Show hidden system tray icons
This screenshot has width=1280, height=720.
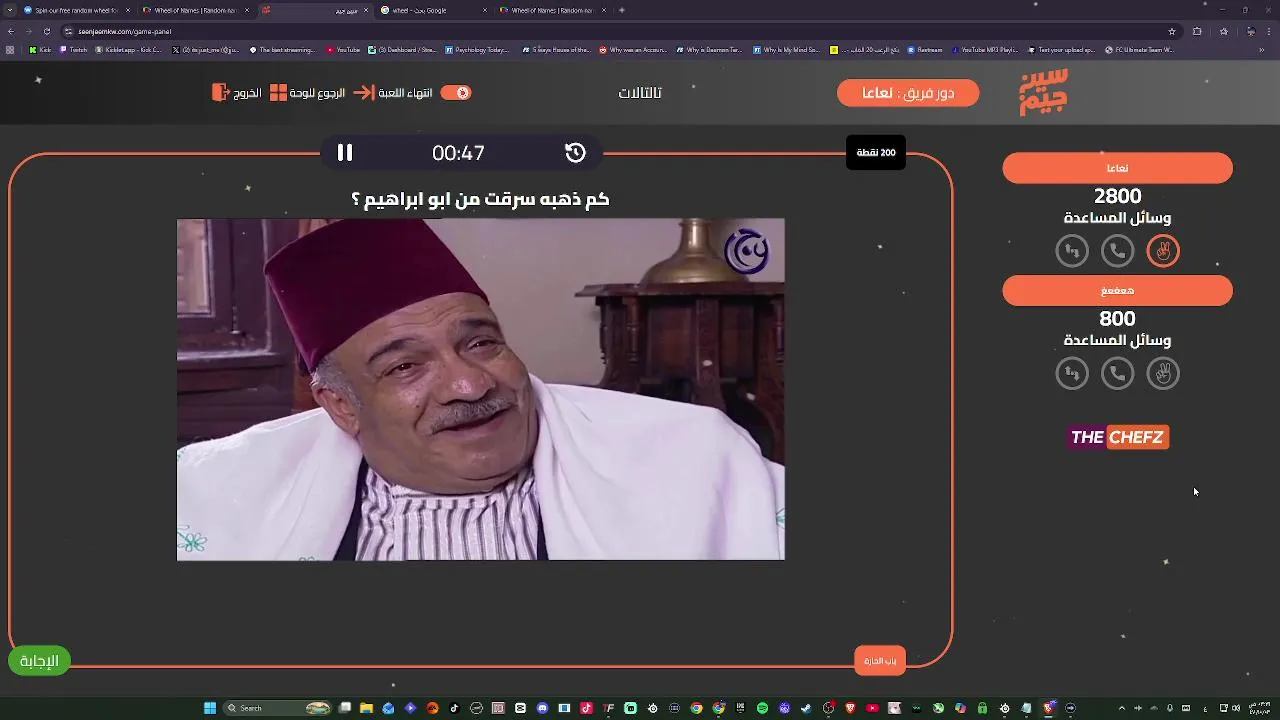(x=1121, y=708)
